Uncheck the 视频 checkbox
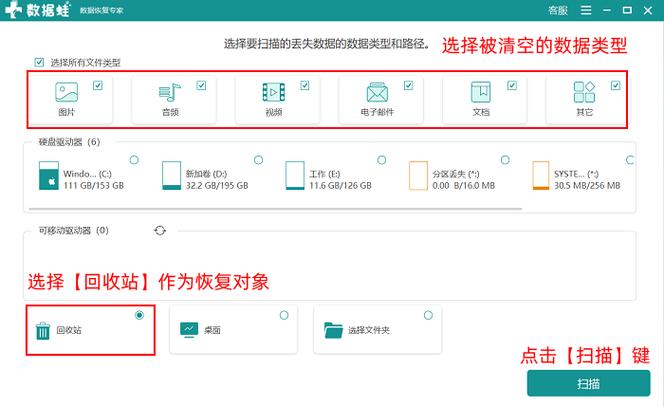 (305, 86)
